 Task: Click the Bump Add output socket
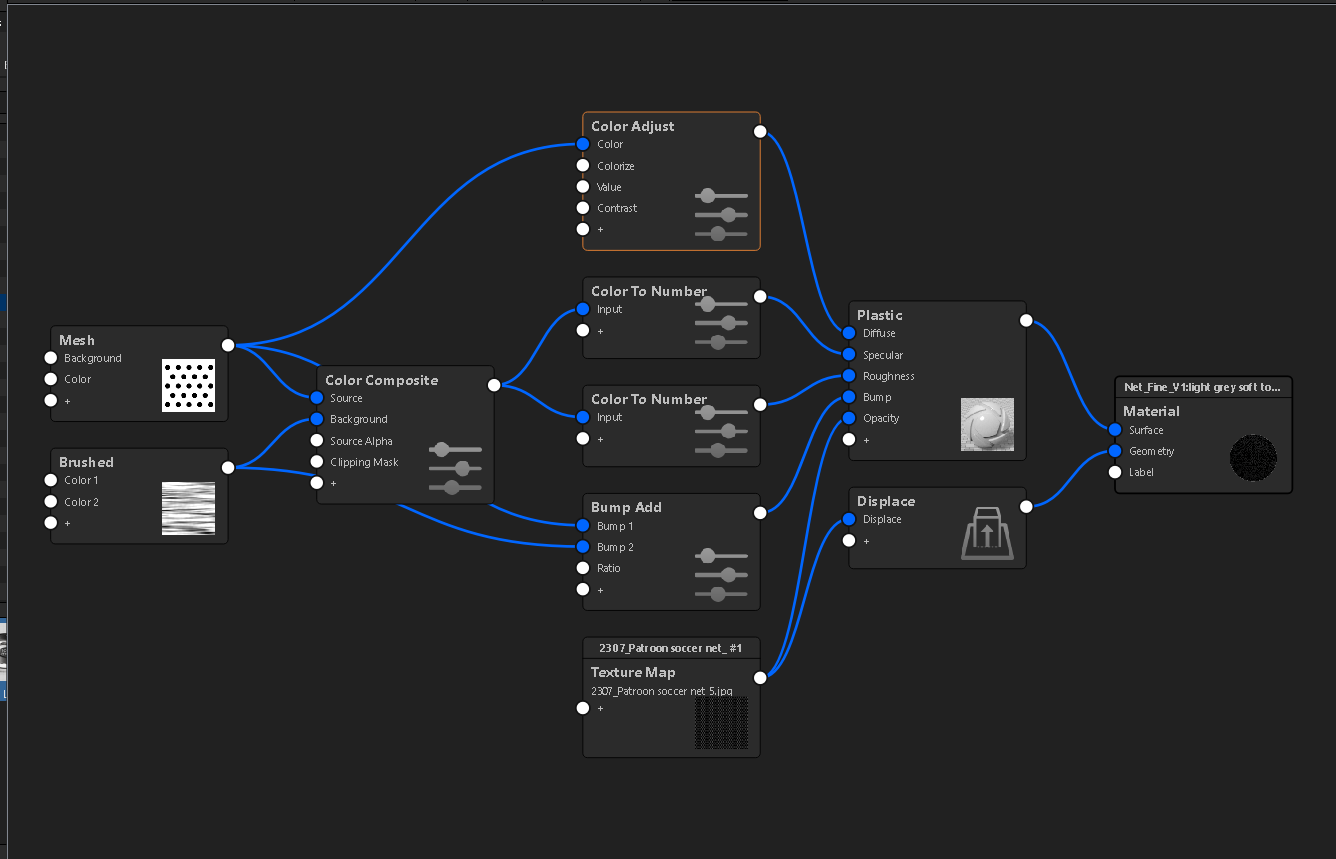point(760,512)
